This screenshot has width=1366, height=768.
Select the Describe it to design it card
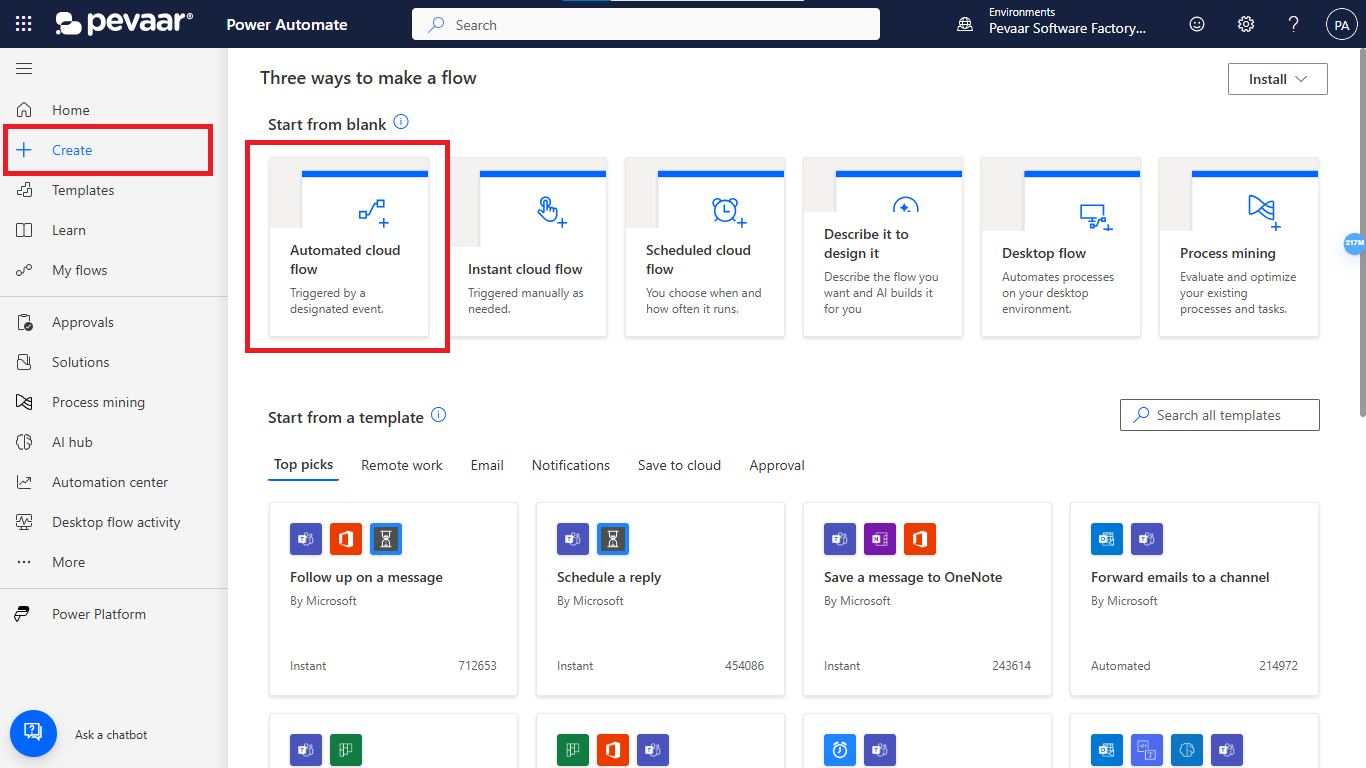(883, 248)
